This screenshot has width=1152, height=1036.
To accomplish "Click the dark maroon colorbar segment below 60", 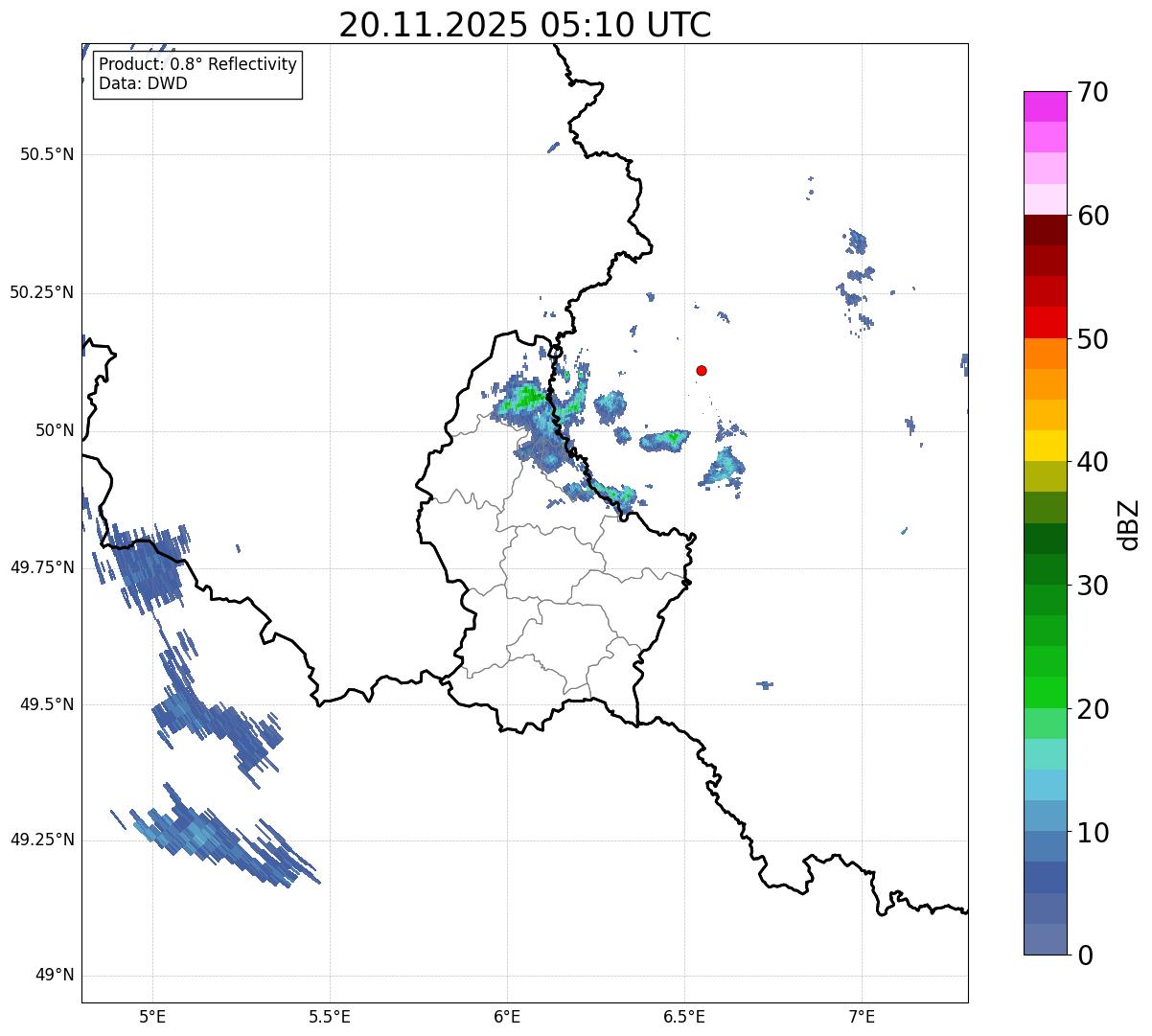I will point(1045,230).
